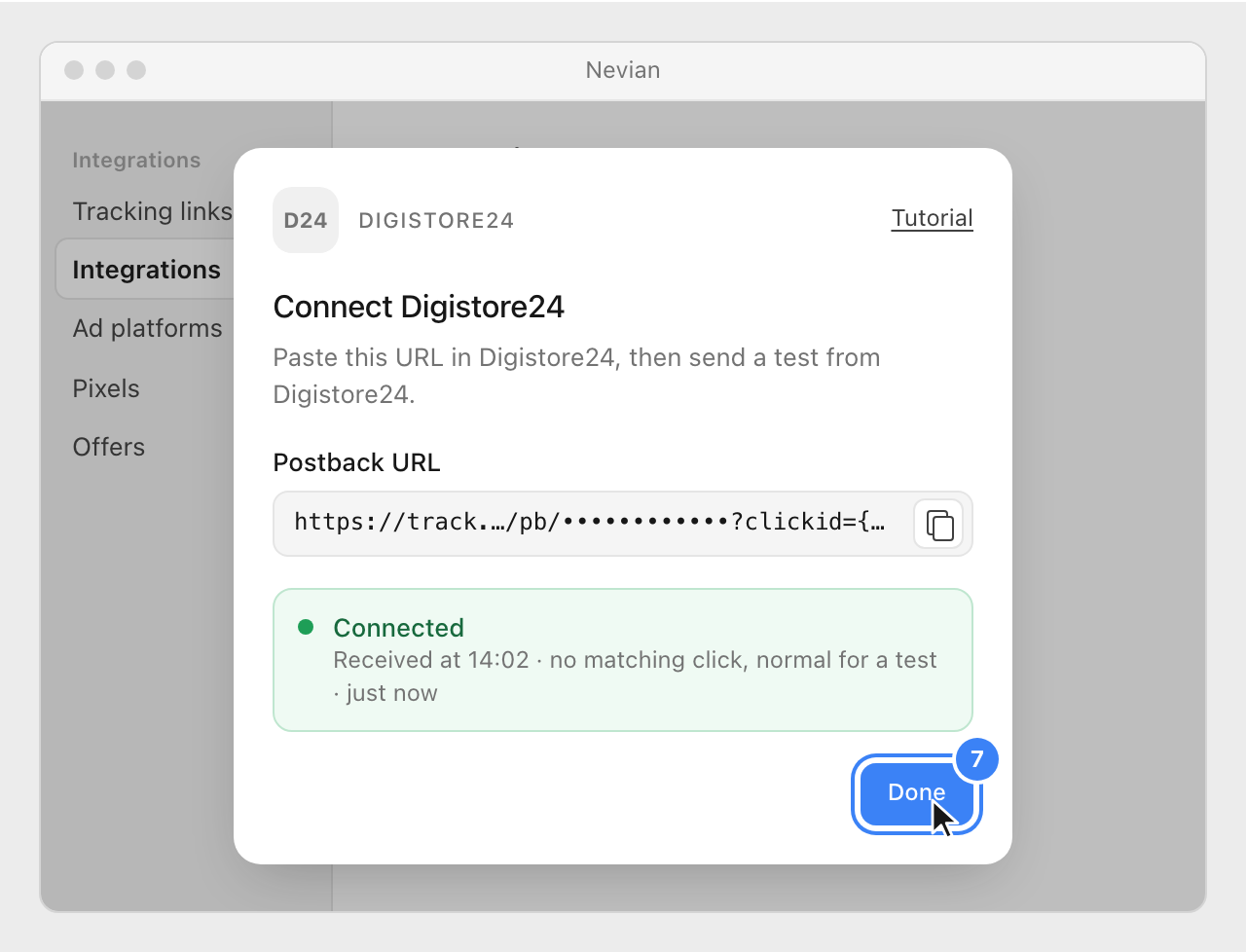Click the Nevian window title
Screen dimensions: 1246x952
click(x=623, y=70)
